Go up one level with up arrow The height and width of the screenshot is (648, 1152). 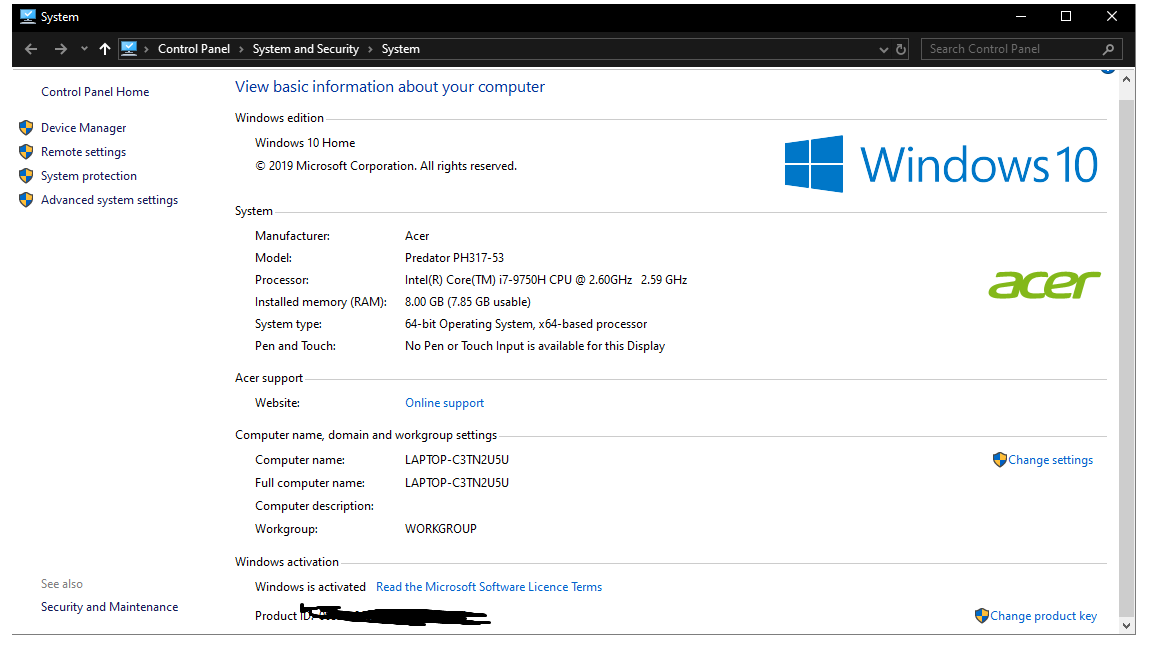click(104, 49)
